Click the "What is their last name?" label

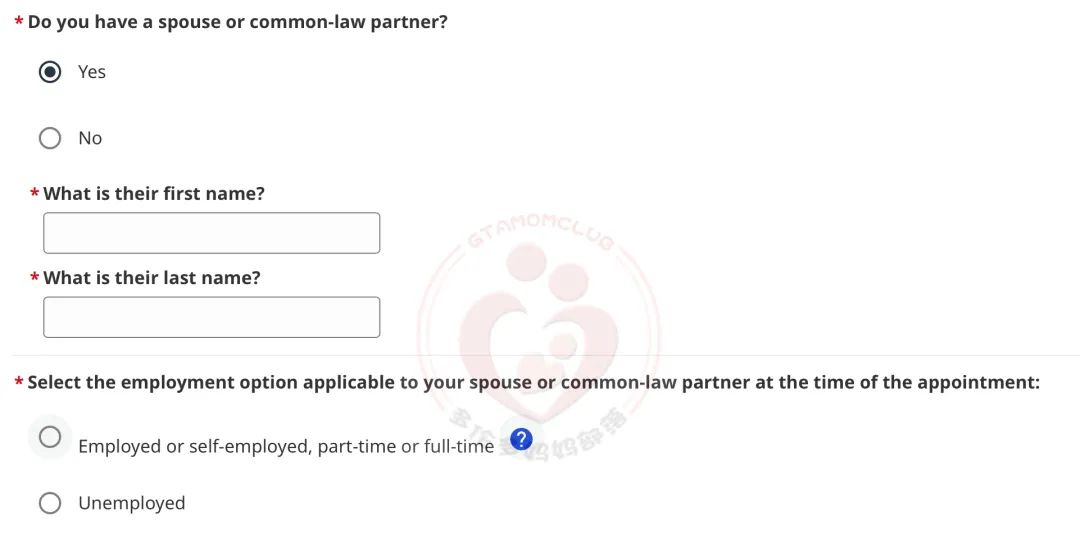pyautogui.click(x=152, y=278)
